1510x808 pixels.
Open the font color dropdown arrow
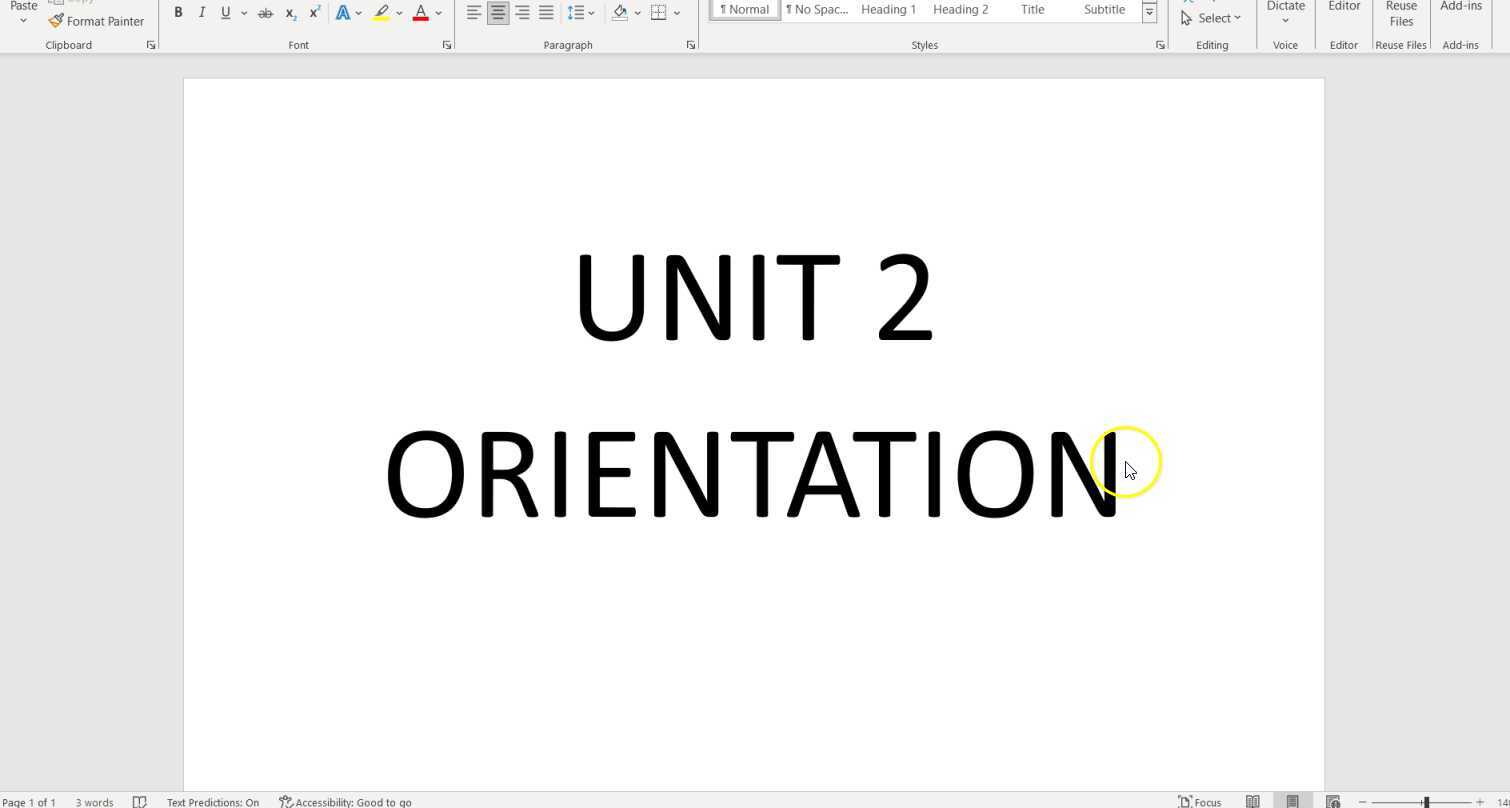(x=439, y=13)
